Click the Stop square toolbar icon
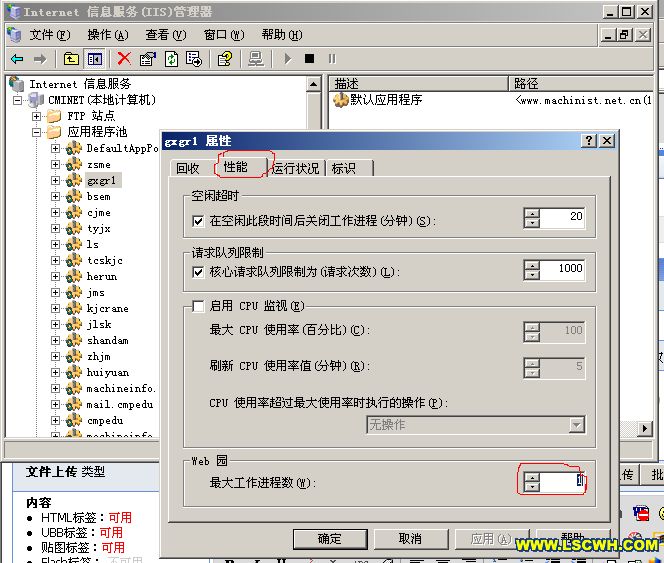664x563 pixels. 310,59
